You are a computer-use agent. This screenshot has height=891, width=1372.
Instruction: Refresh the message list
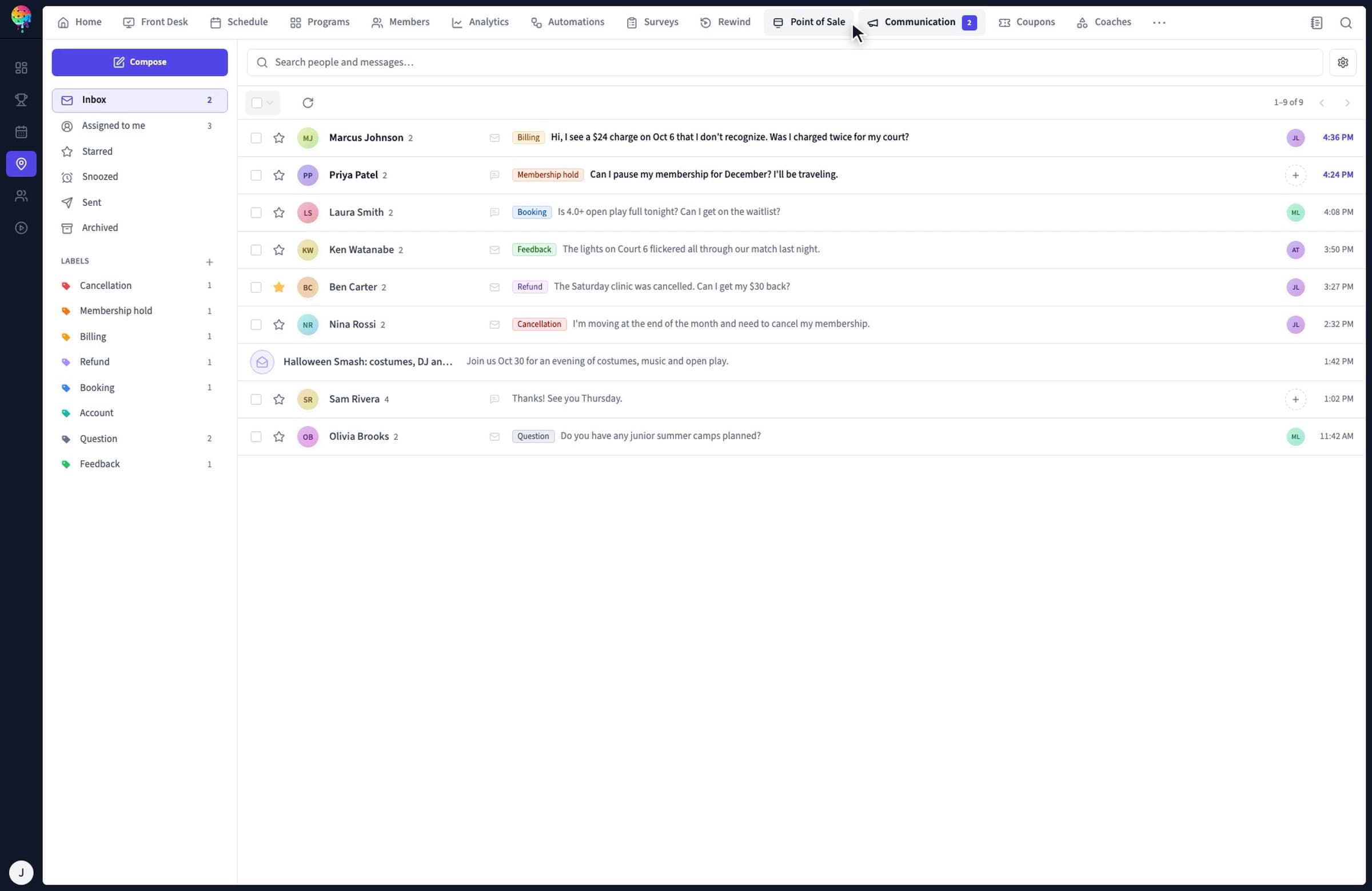tap(308, 102)
